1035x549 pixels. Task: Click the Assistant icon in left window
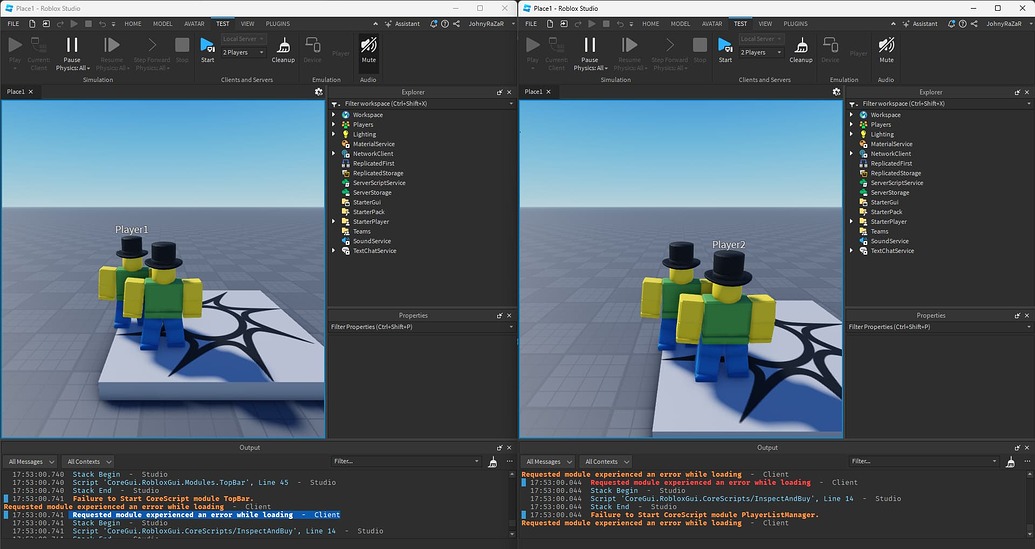tap(387, 23)
